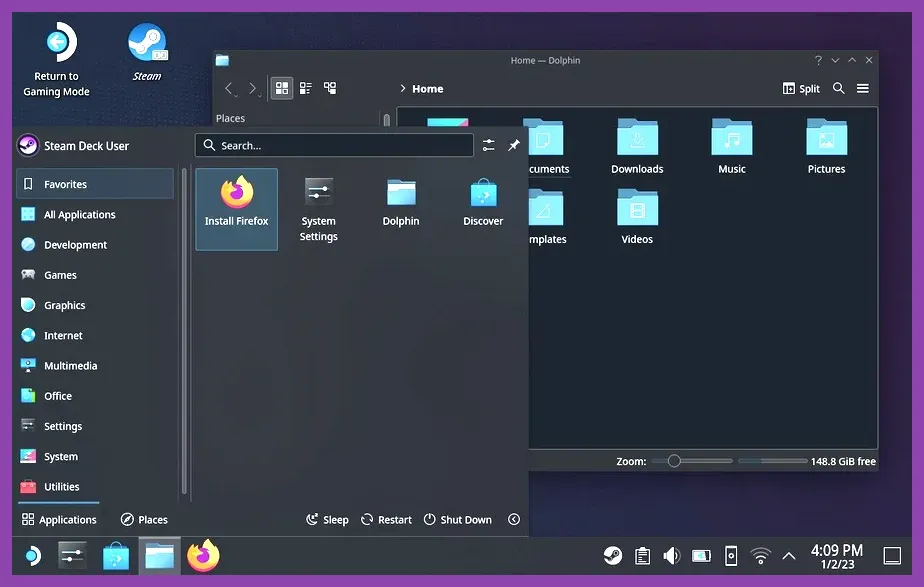The image size is (924, 587).
Task: Select All Applications category
Action: 95,215
